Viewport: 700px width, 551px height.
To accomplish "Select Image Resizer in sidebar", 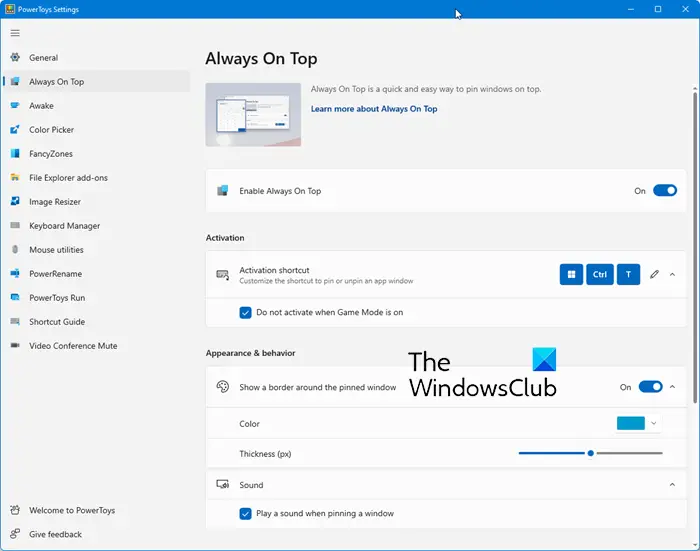I will [x=96, y=202].
